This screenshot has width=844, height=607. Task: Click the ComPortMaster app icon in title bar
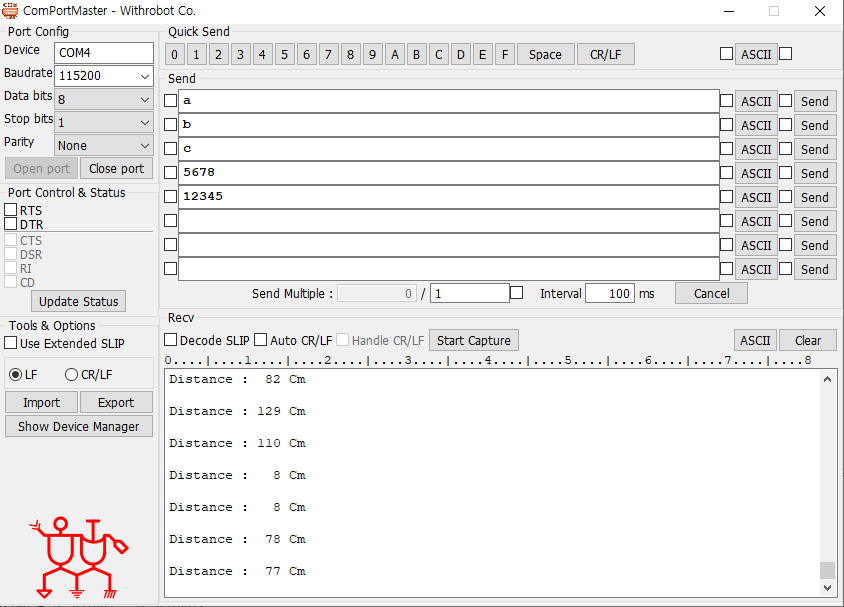pos(10,10)
